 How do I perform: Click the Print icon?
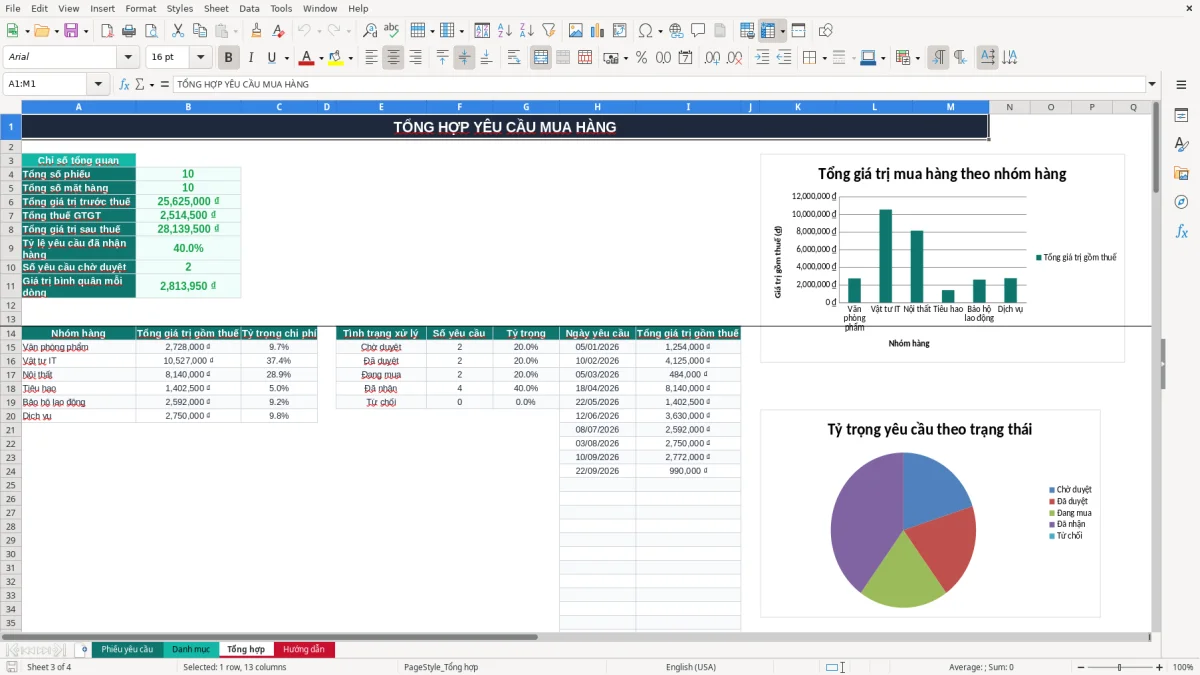click(128, 31)
